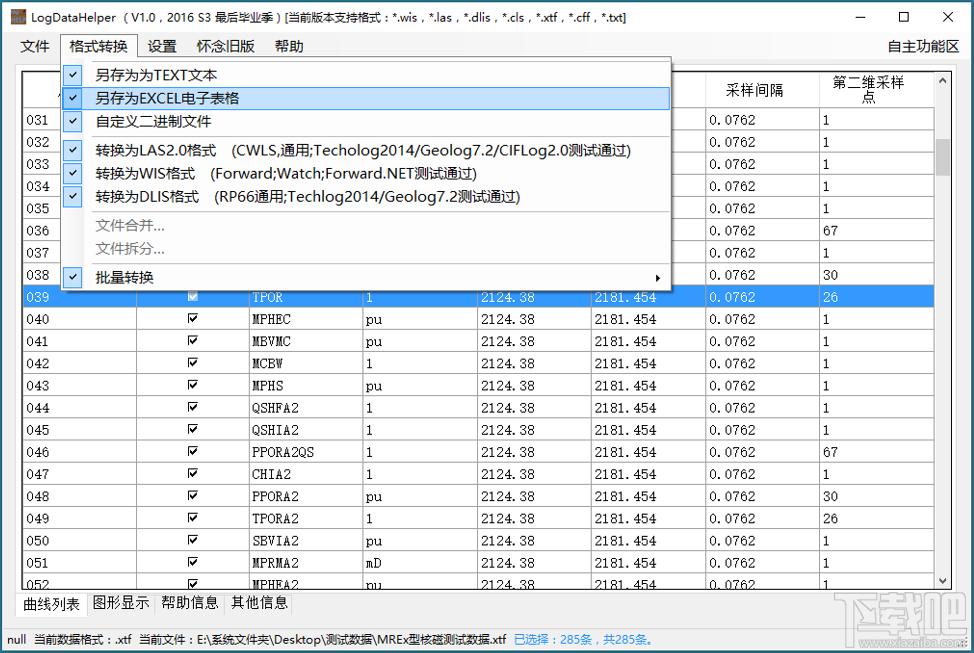Screen dimensions: 974x653
Task: Switch to 曲线列表 tab
Action: (x=52, y=604)
